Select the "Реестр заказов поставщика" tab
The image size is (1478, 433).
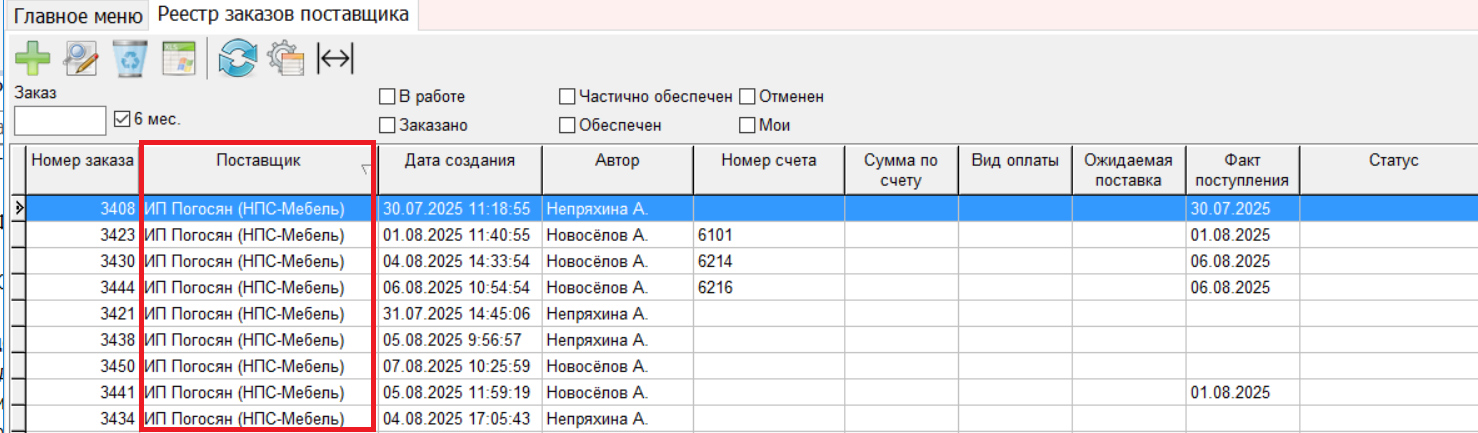tap(283, 15)
